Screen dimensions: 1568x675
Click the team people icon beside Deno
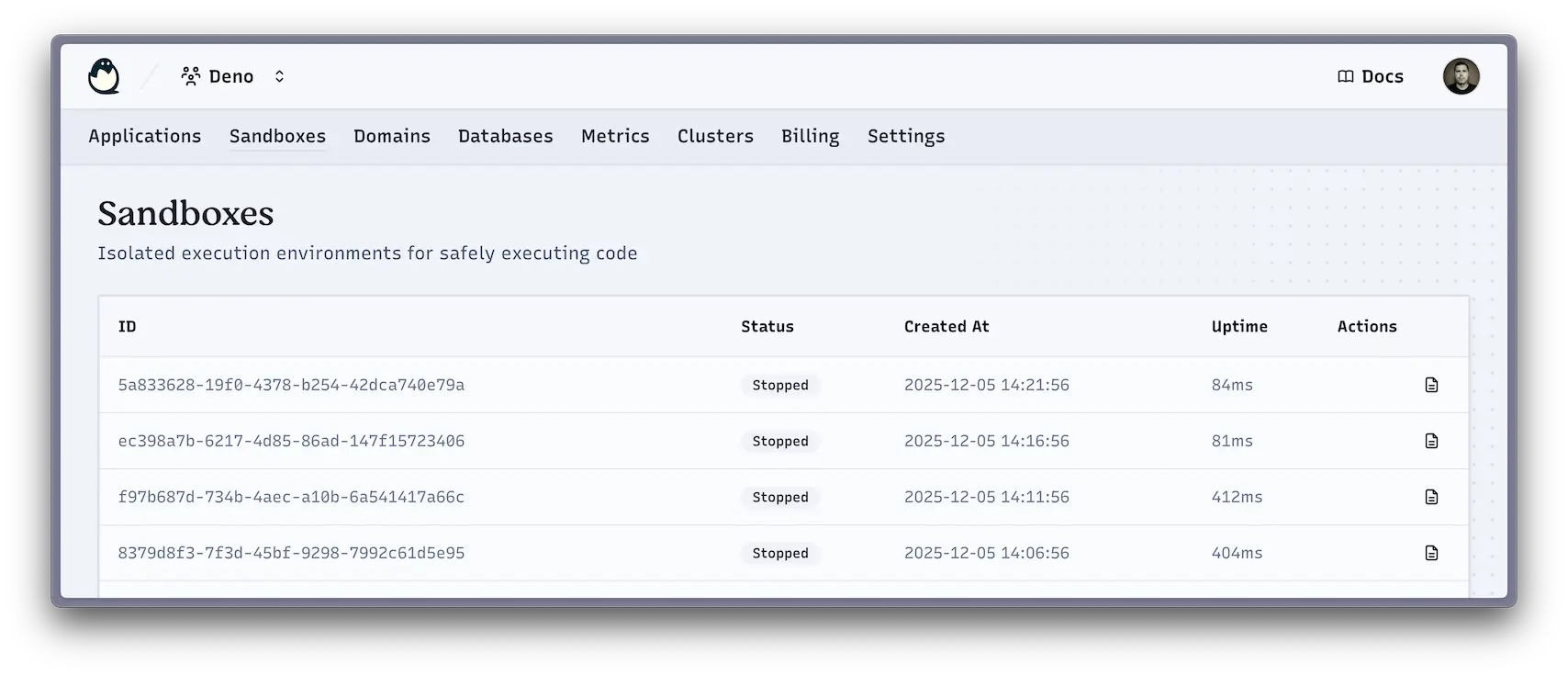[x=191, y=76]
